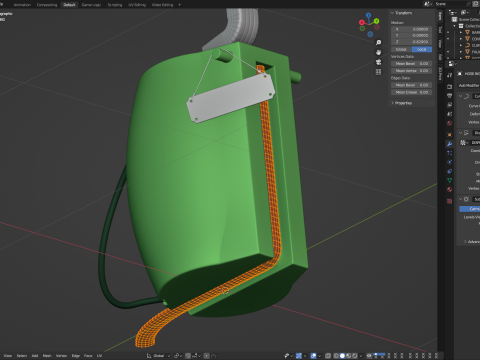This screenshot has height=360, width=480.
Task: Open the sidebar Tool tab
Action: (440, 30)
